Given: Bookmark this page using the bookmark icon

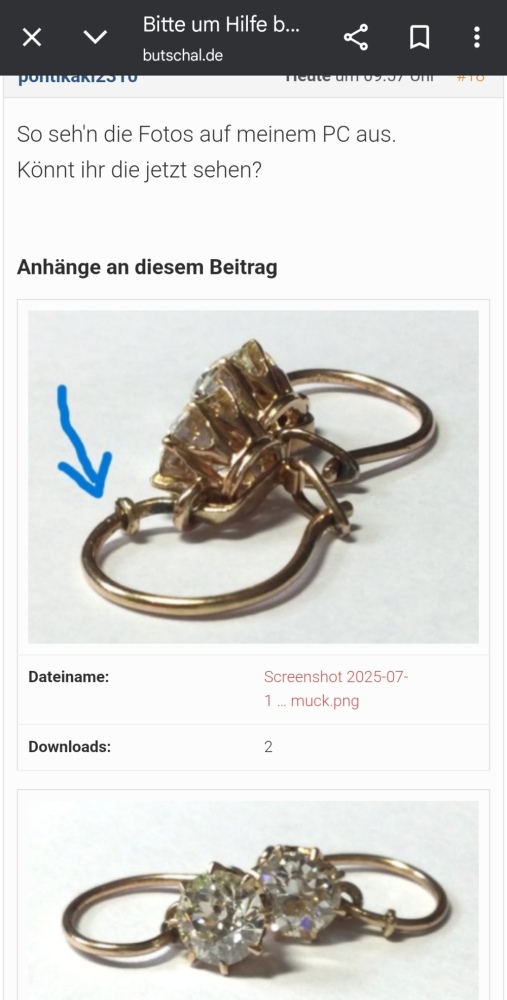Looking at the screenshot, I should (419, 38).
